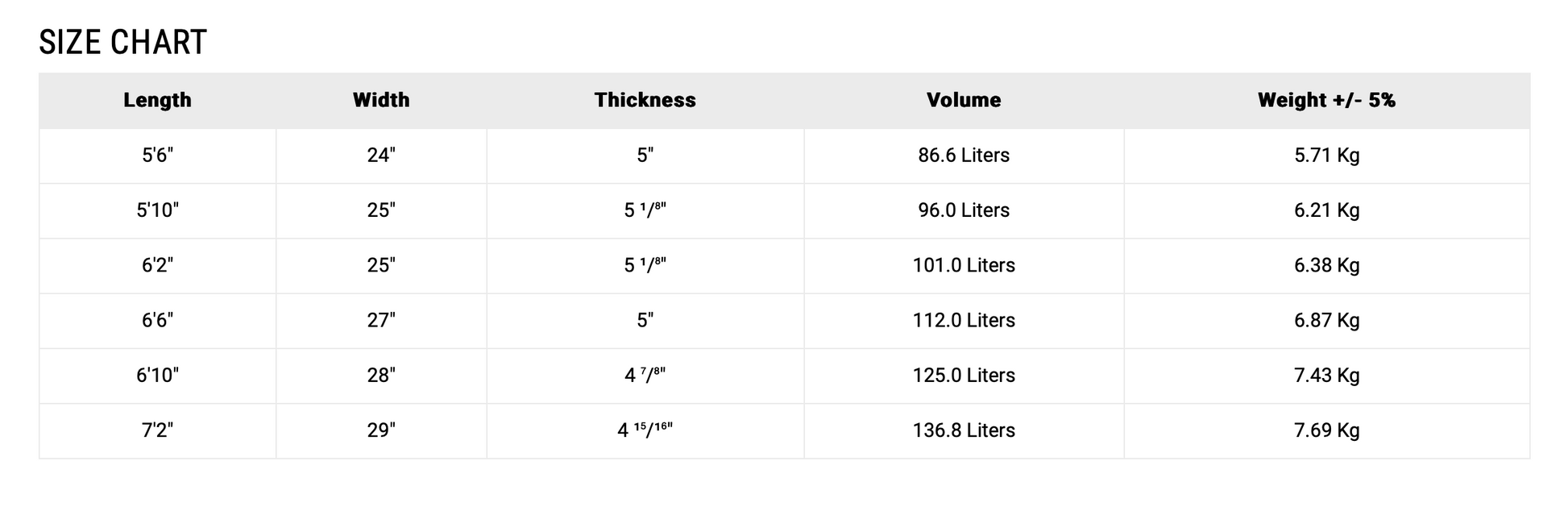Select the Volume column header
The height and width of the screenshot is (511, 1568).
pos(964,100)
